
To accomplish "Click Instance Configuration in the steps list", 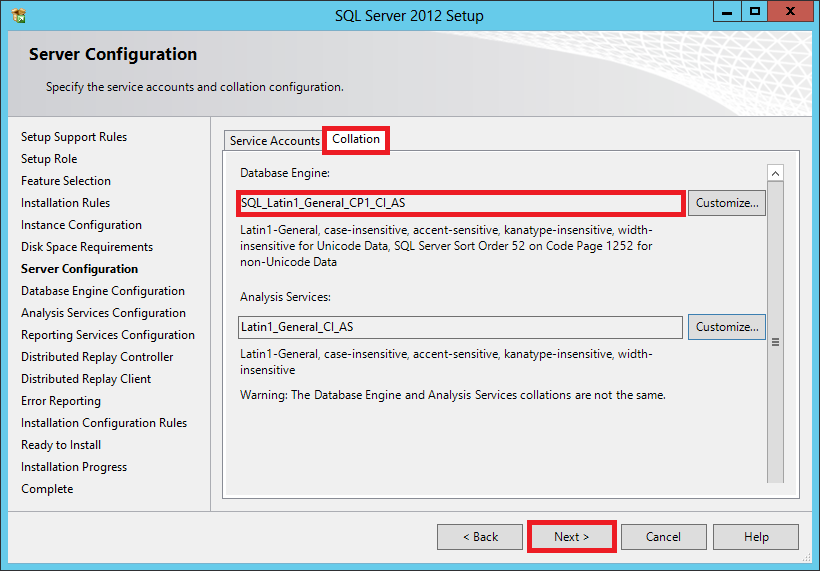I will pyautogui.click(x=81, y=225).
